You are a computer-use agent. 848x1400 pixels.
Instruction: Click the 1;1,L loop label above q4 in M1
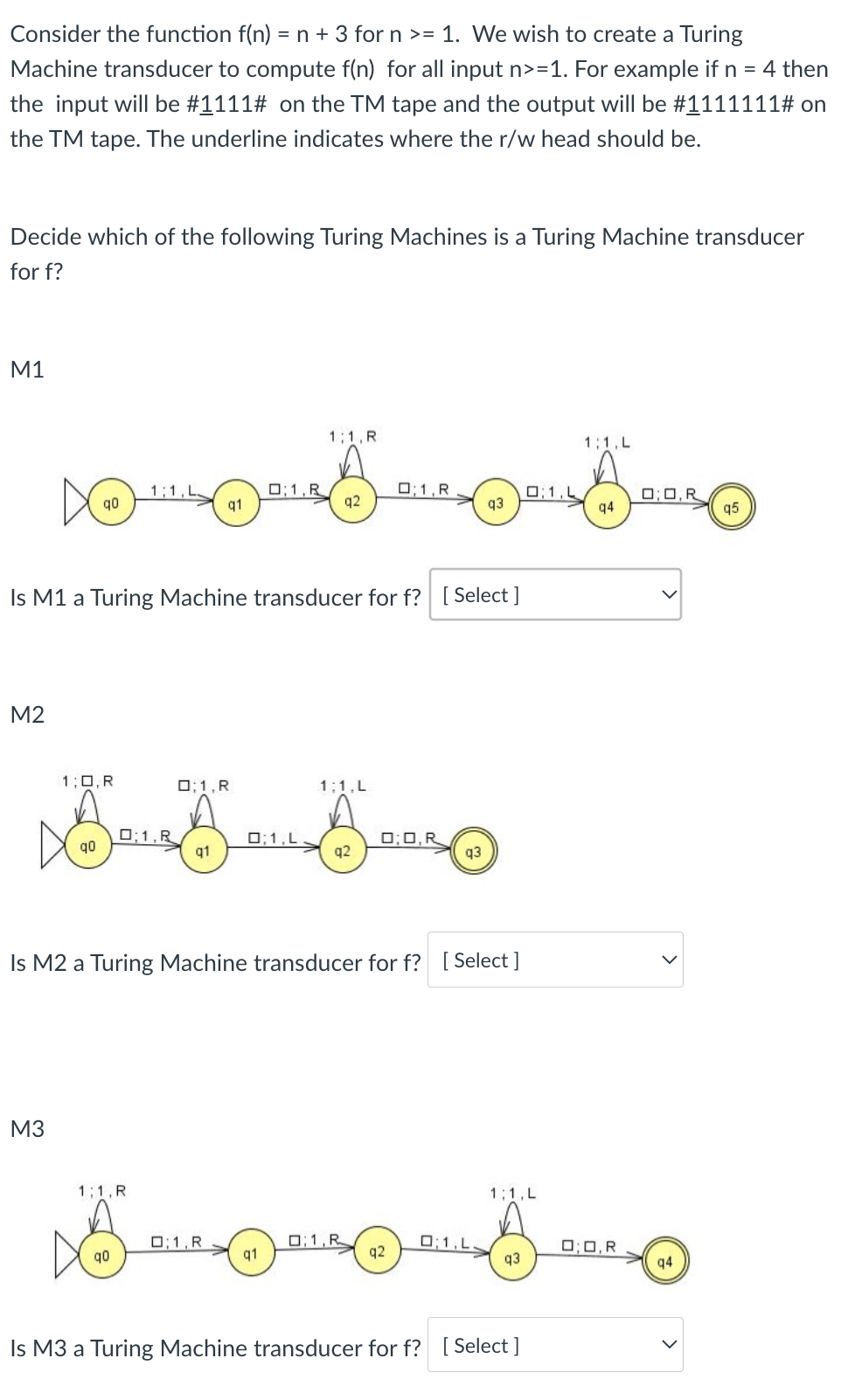point(604,441)
